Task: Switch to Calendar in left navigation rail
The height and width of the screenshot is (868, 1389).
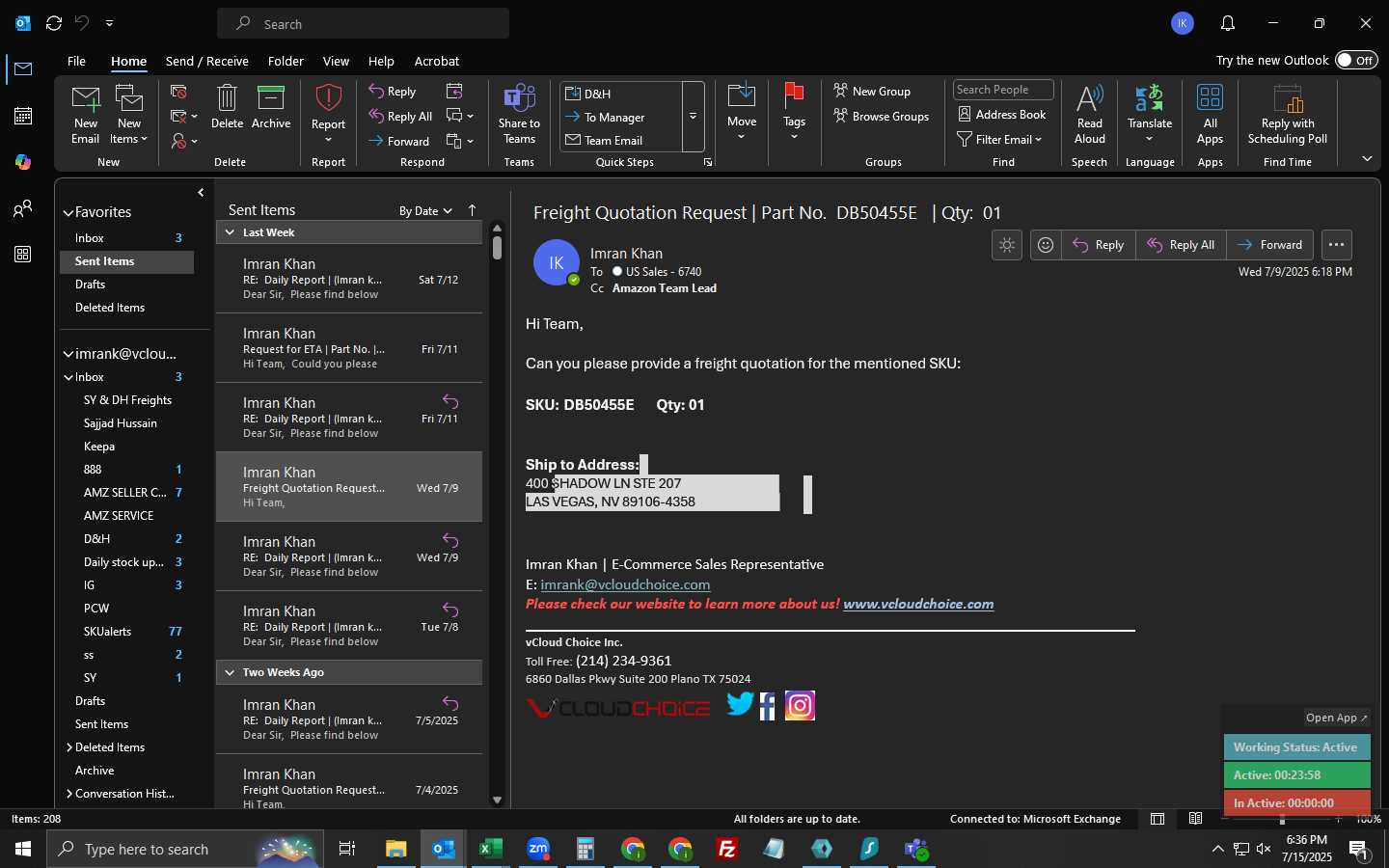Action: coord(23,116)
